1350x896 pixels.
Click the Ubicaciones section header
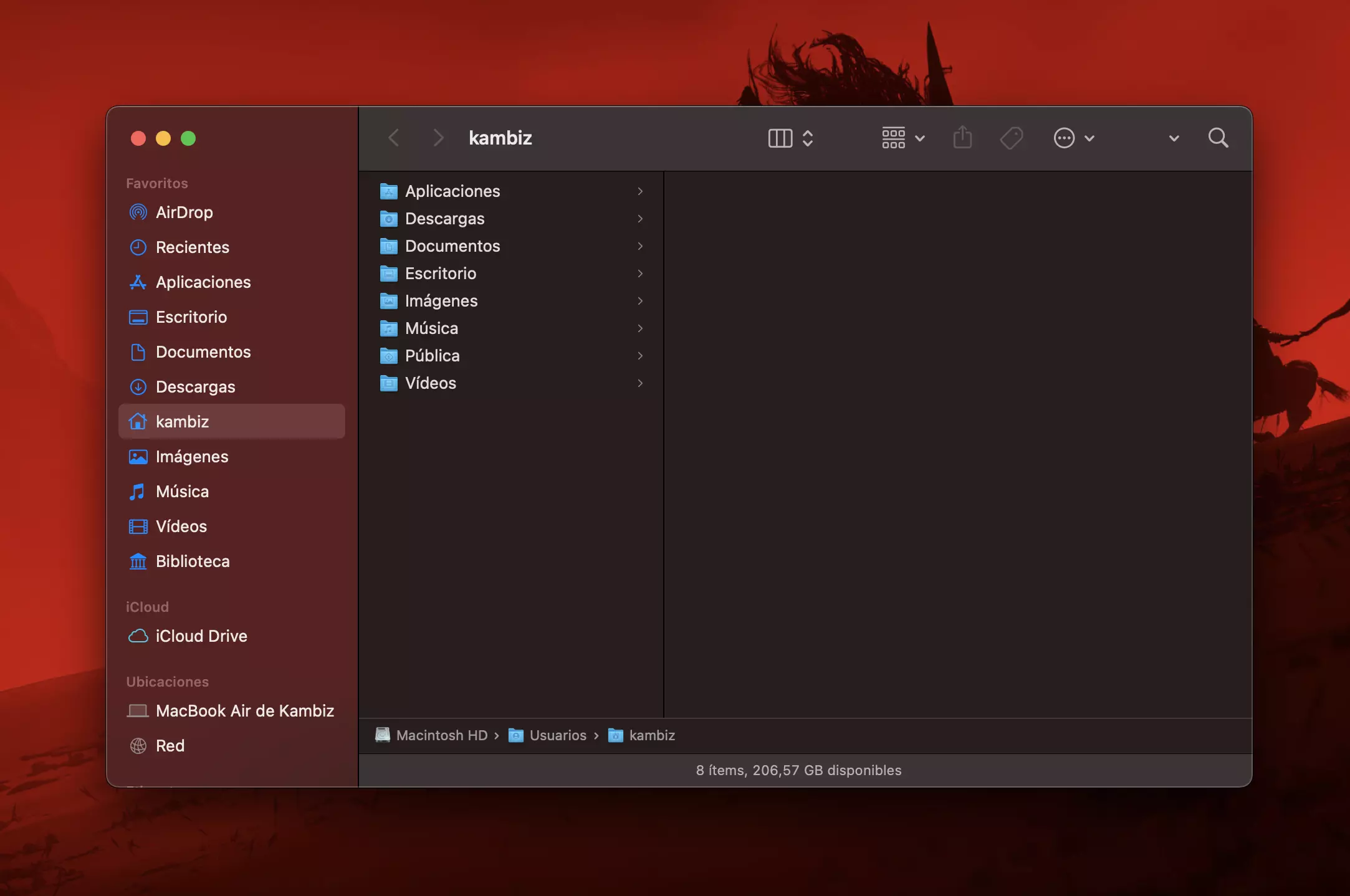point(168,682)
